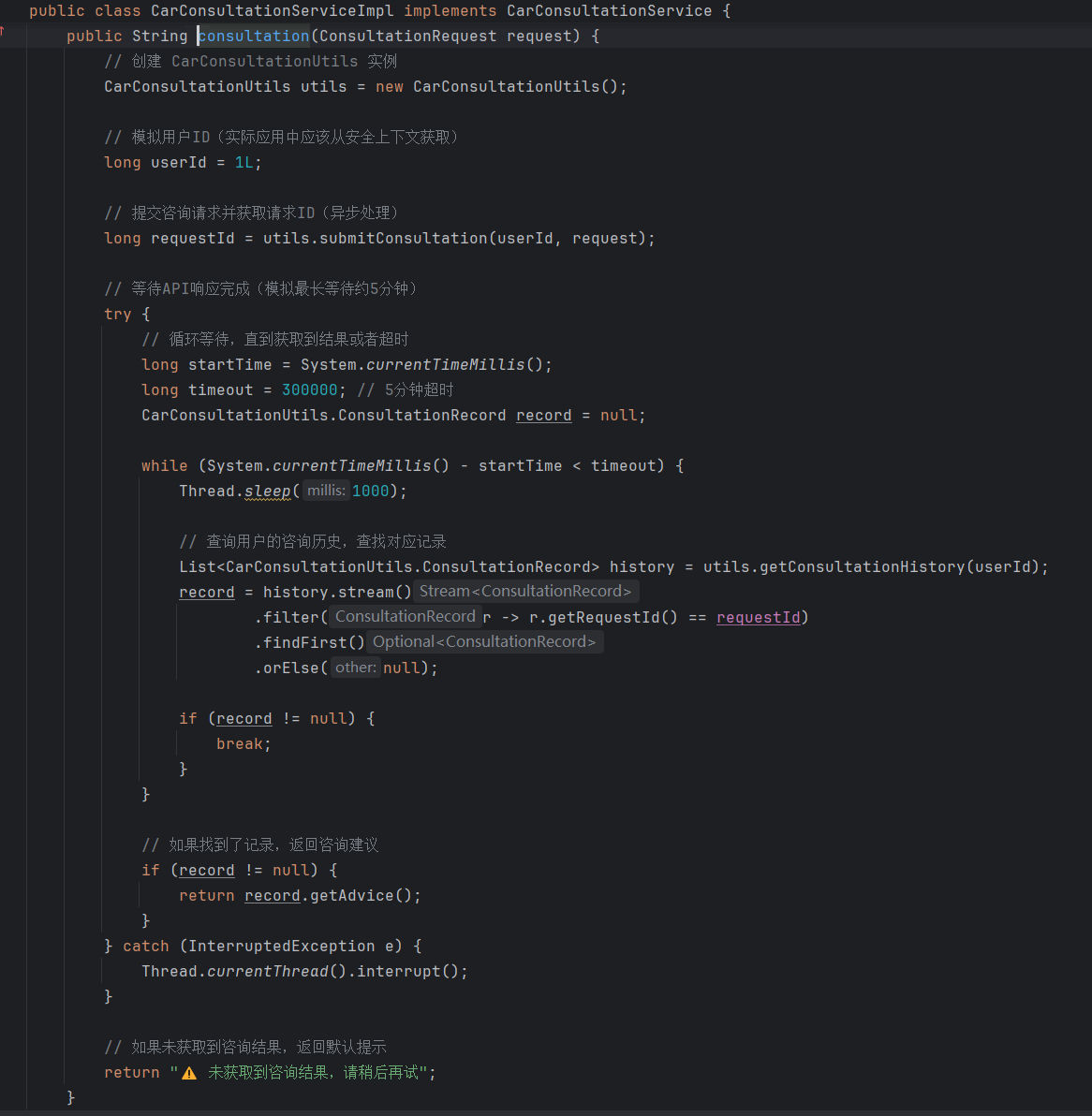The height and width of the screenshot is (1116, 1092).
Task: Click the 'Optional<ConsultationRecord>' type hint
Action: pos(484,641)
